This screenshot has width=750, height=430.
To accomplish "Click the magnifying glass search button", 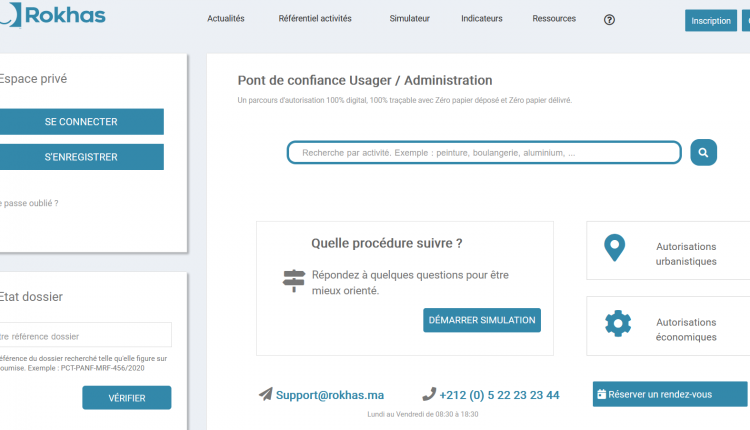I will tap(703, 152).
